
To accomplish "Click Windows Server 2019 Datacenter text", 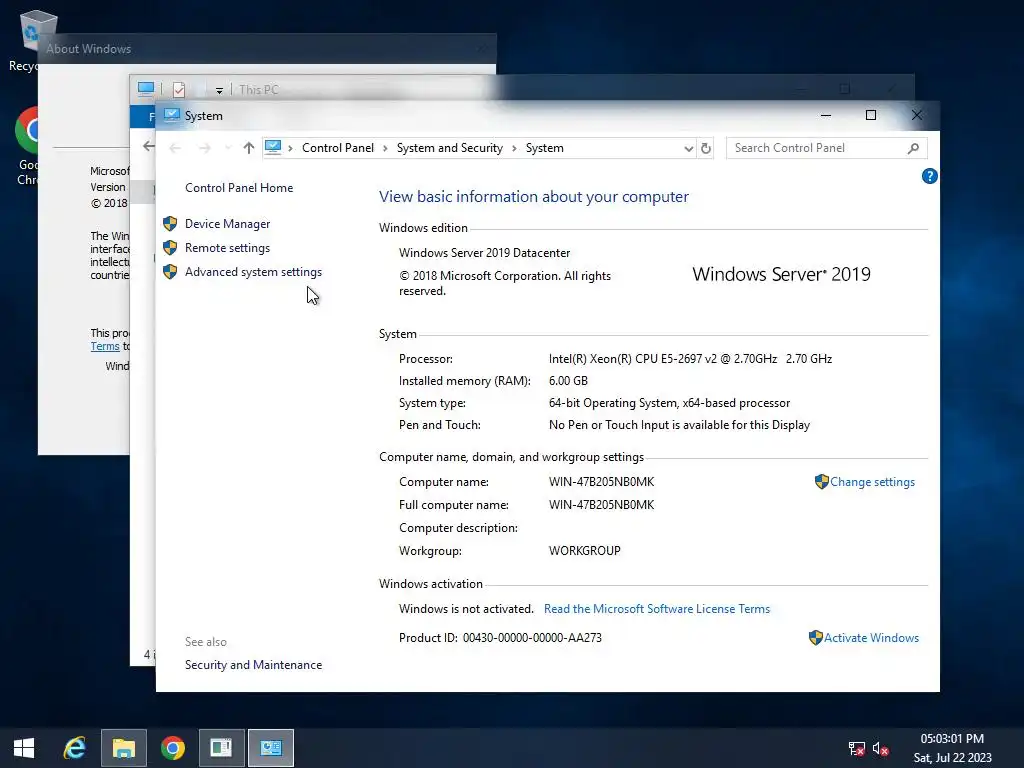I will coord(485,253).
